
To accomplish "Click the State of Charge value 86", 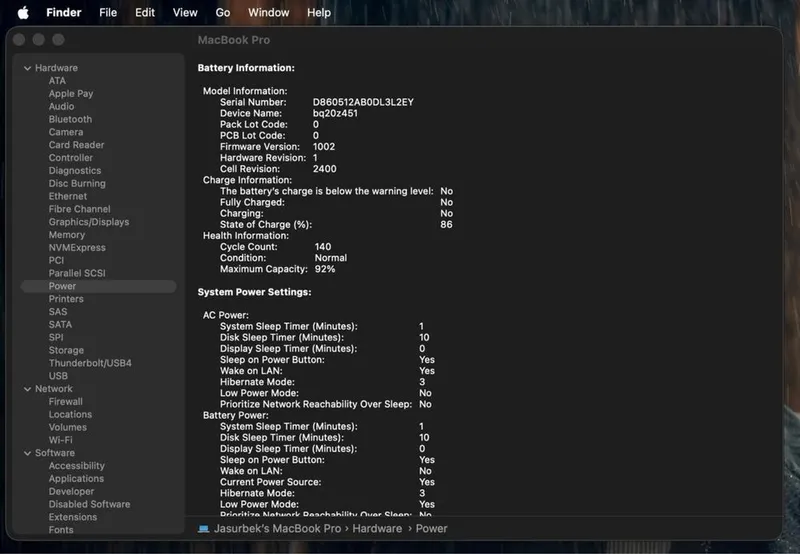I will pyautogui.click(x=446, y=224).
